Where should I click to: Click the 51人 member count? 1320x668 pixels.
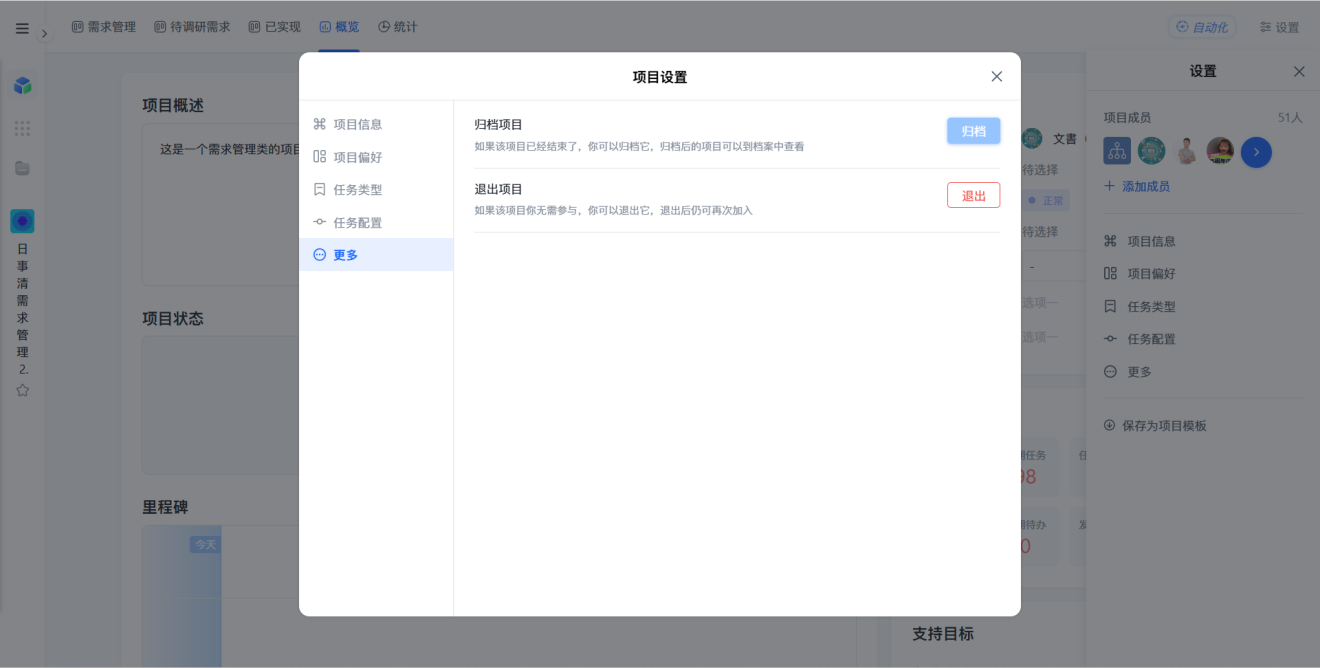coord(1290,117)
